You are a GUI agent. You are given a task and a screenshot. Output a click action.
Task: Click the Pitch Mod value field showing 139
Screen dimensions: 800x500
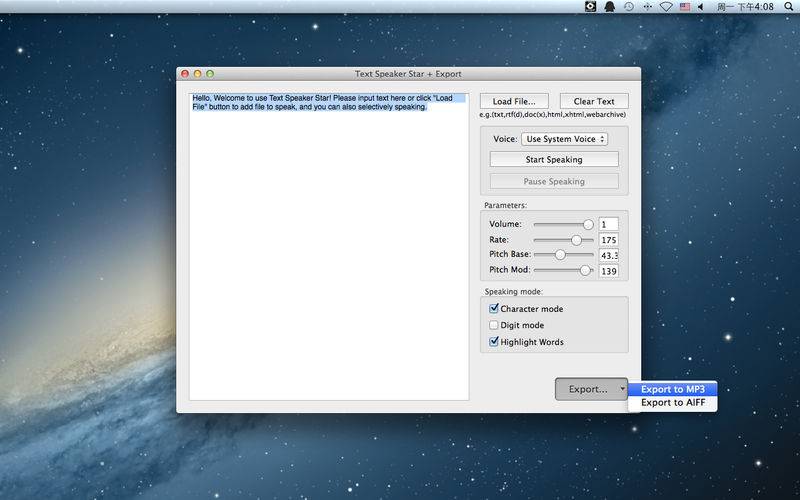click(x=609, y=271)
